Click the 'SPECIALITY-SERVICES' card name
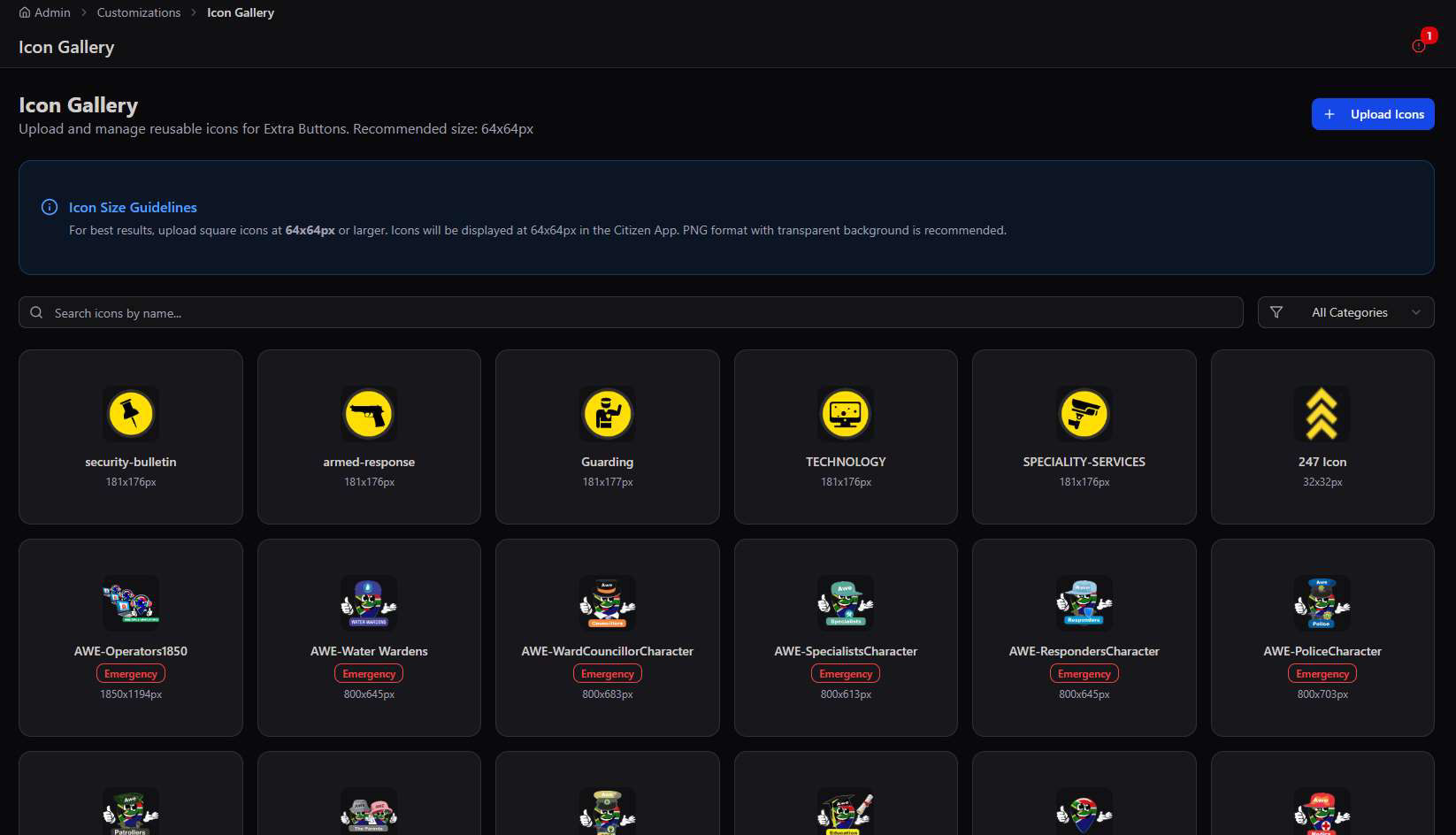 [1084, 462]
